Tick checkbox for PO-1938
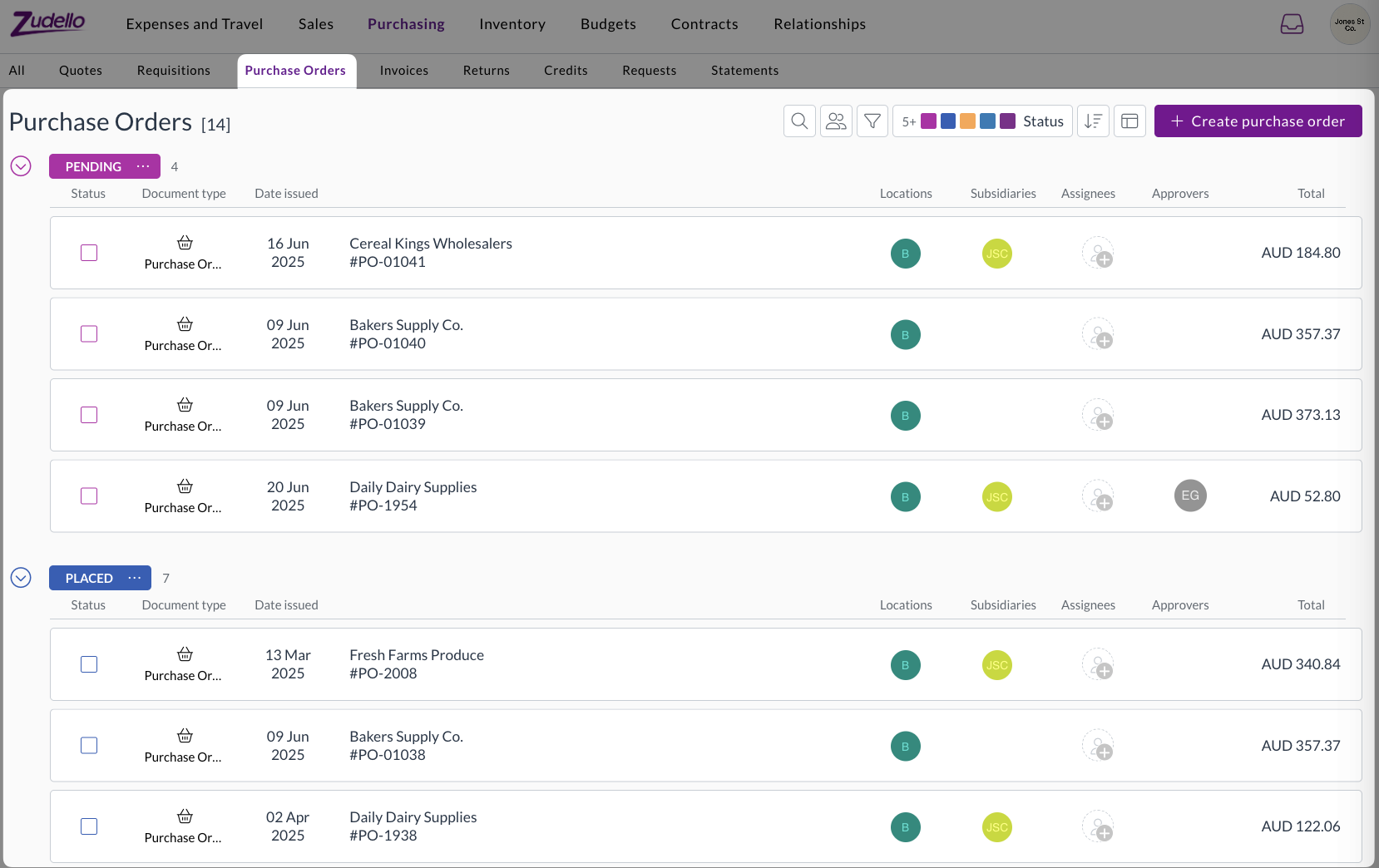1379x868 pixels. tap(89, 826)
